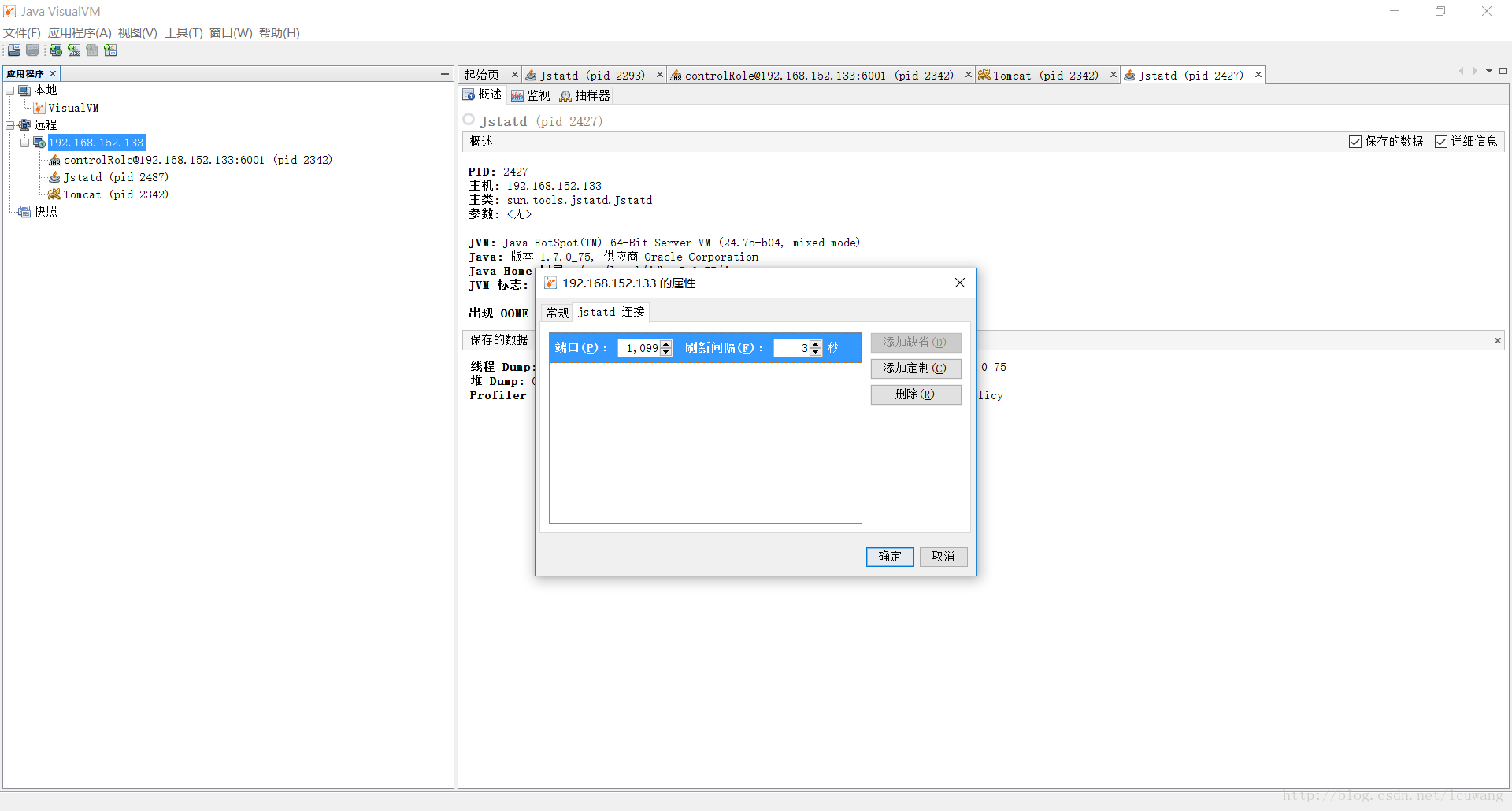Click the Add VM Coredump toolbar icon
The height and width of the screenshot is (811, 1512).
point(92,50)
